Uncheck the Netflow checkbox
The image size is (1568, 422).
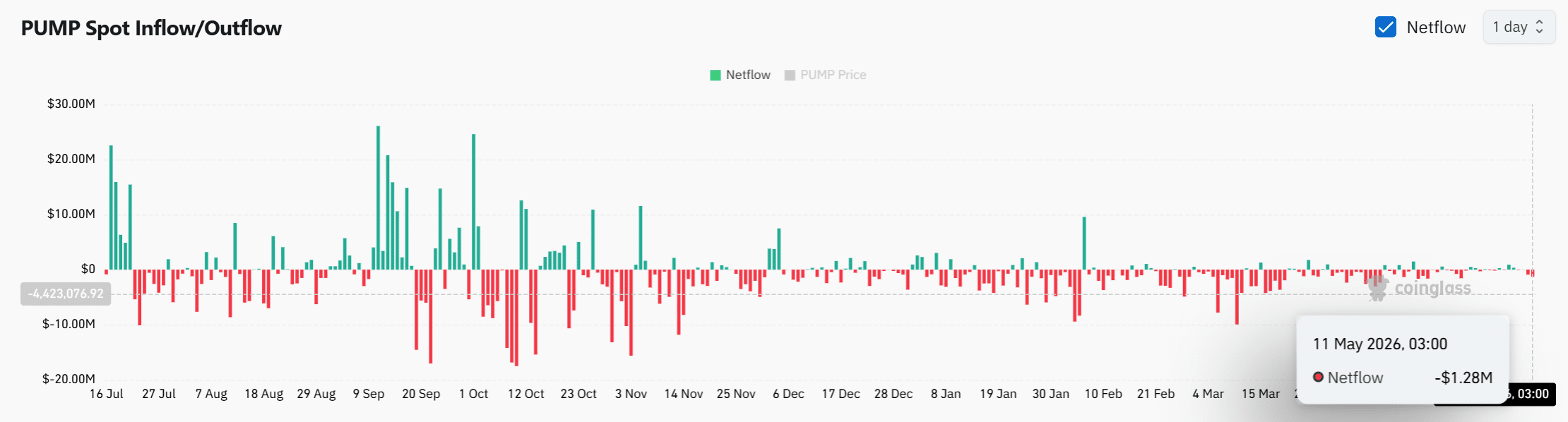pyautogui.click(x=1385, y=28)
